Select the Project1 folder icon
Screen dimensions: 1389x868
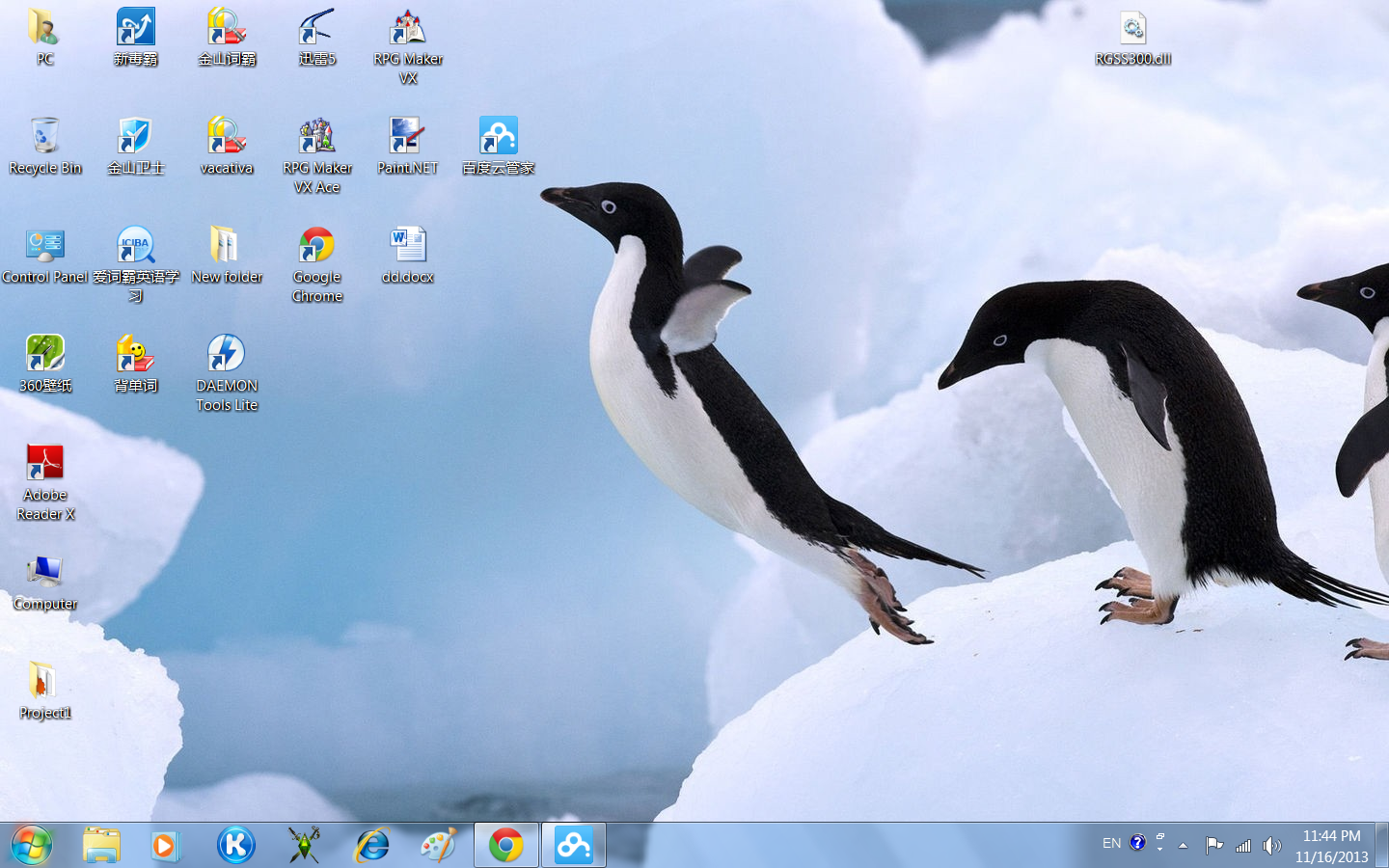45,691
